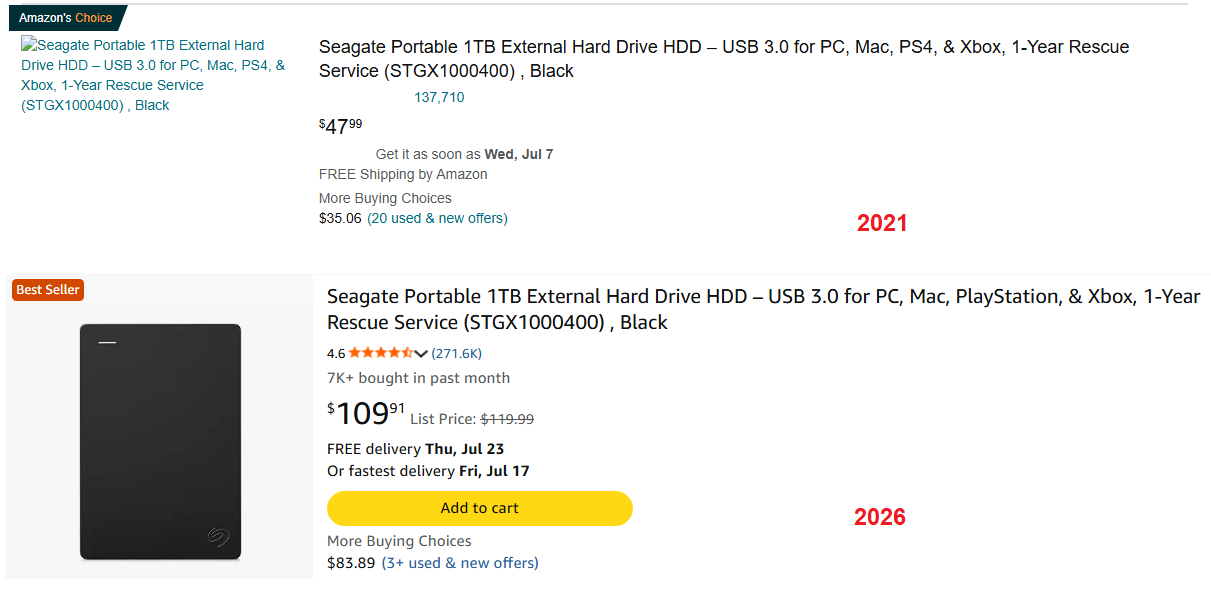Click the struck-through $119.99 list price
1211x592 pixels.
(507, 420)
